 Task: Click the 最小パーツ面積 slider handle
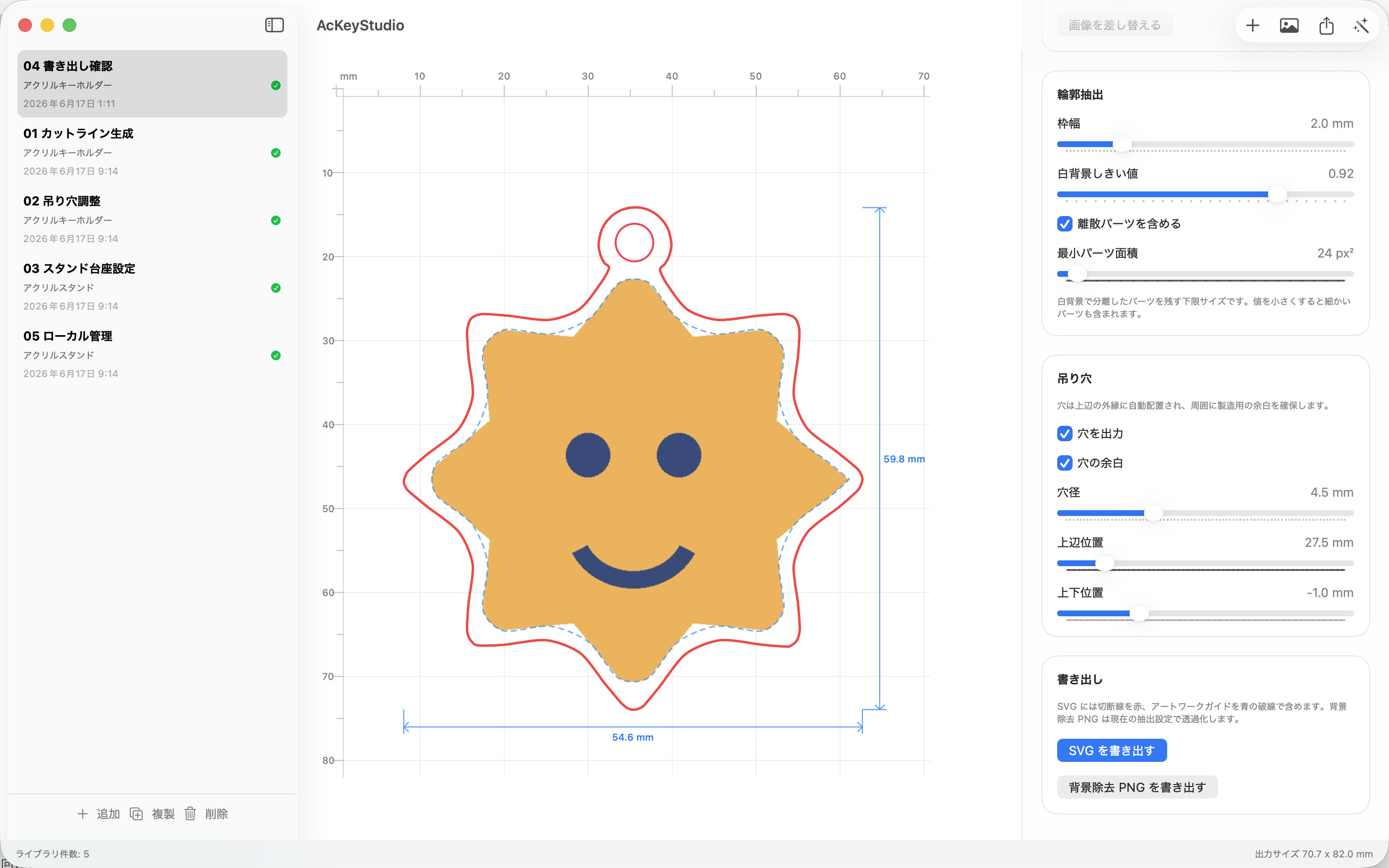1077,274
